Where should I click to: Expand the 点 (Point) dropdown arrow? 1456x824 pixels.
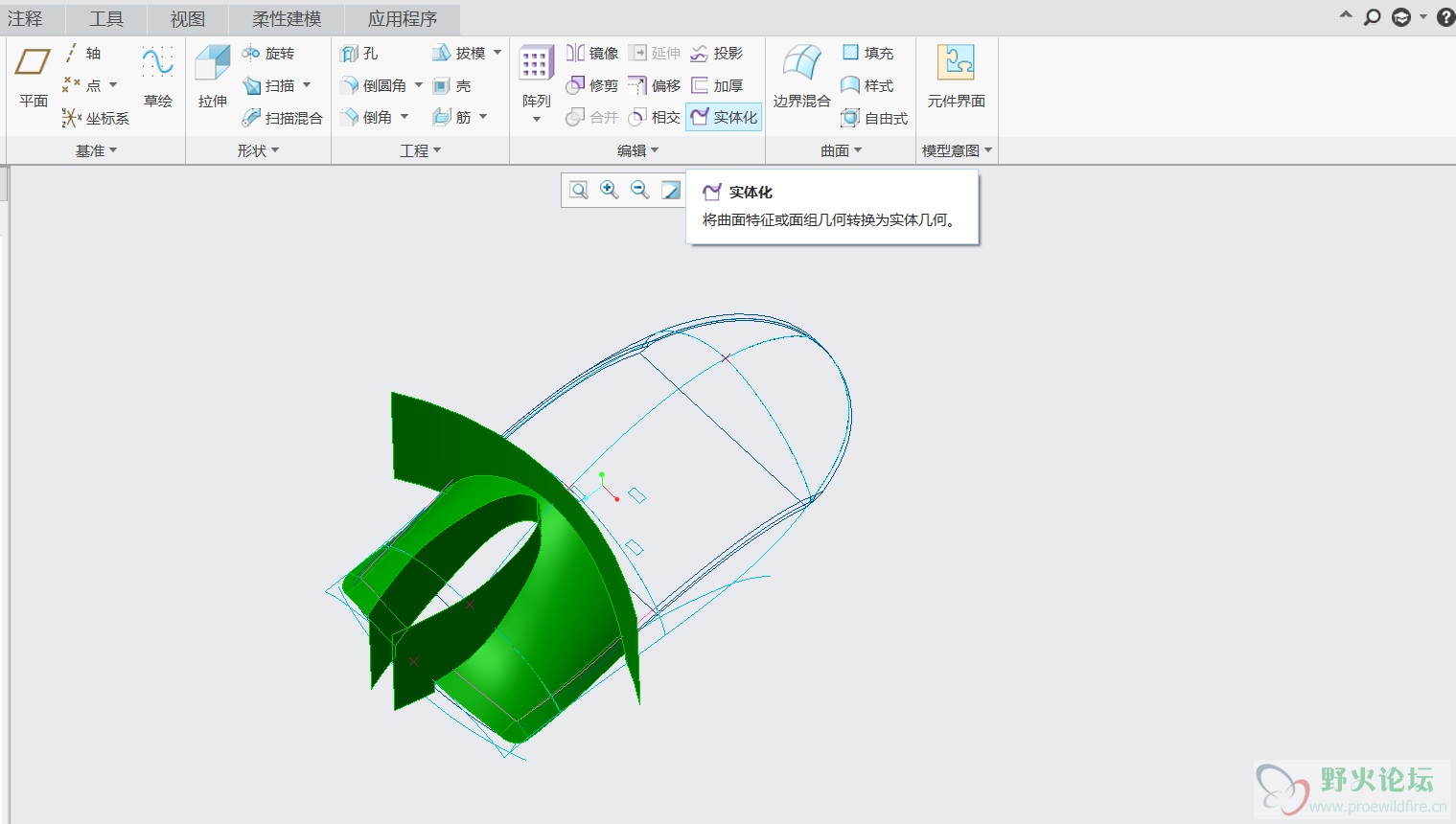point(113,85)
